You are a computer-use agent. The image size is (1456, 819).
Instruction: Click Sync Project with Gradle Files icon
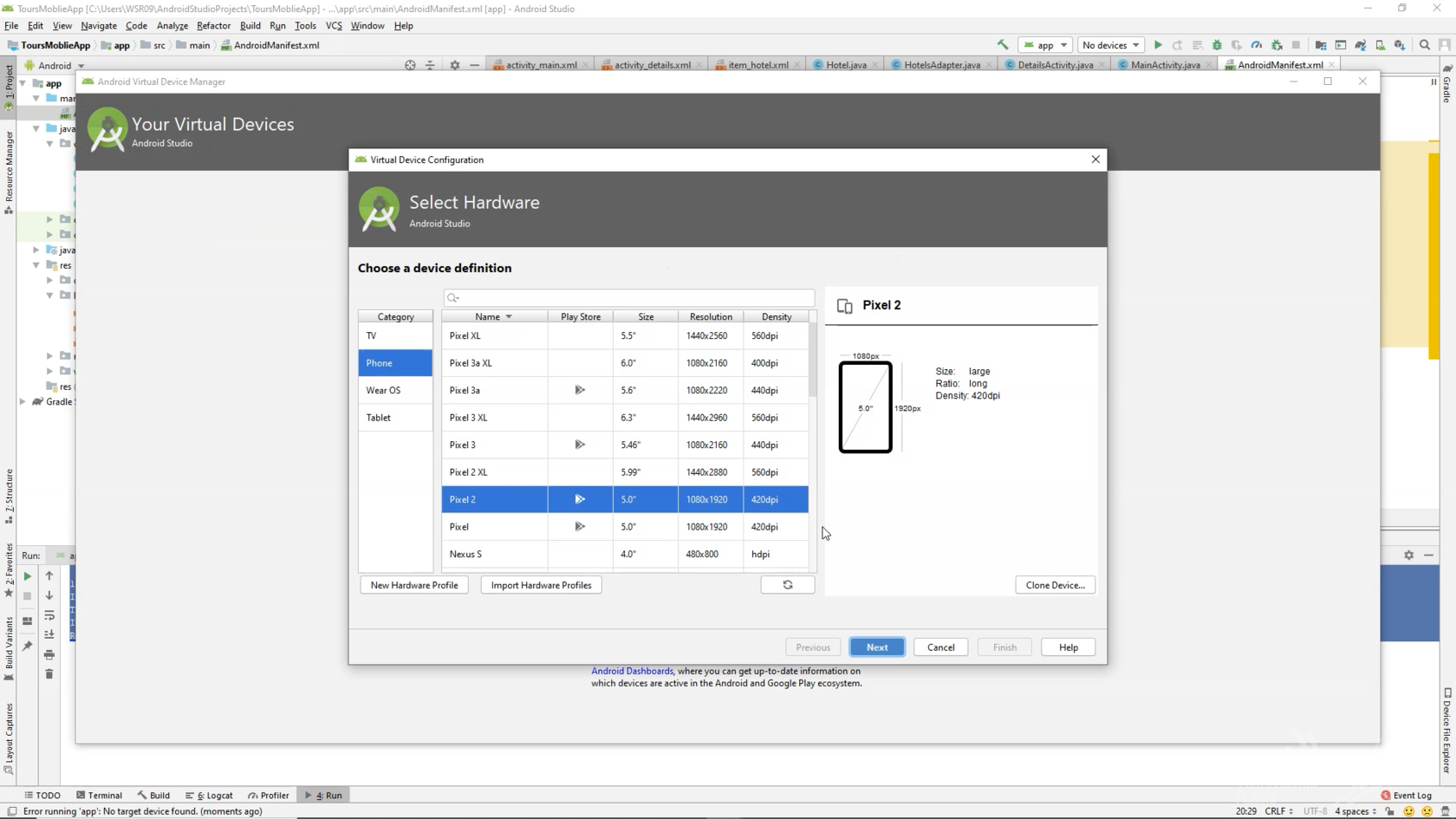1361,45
